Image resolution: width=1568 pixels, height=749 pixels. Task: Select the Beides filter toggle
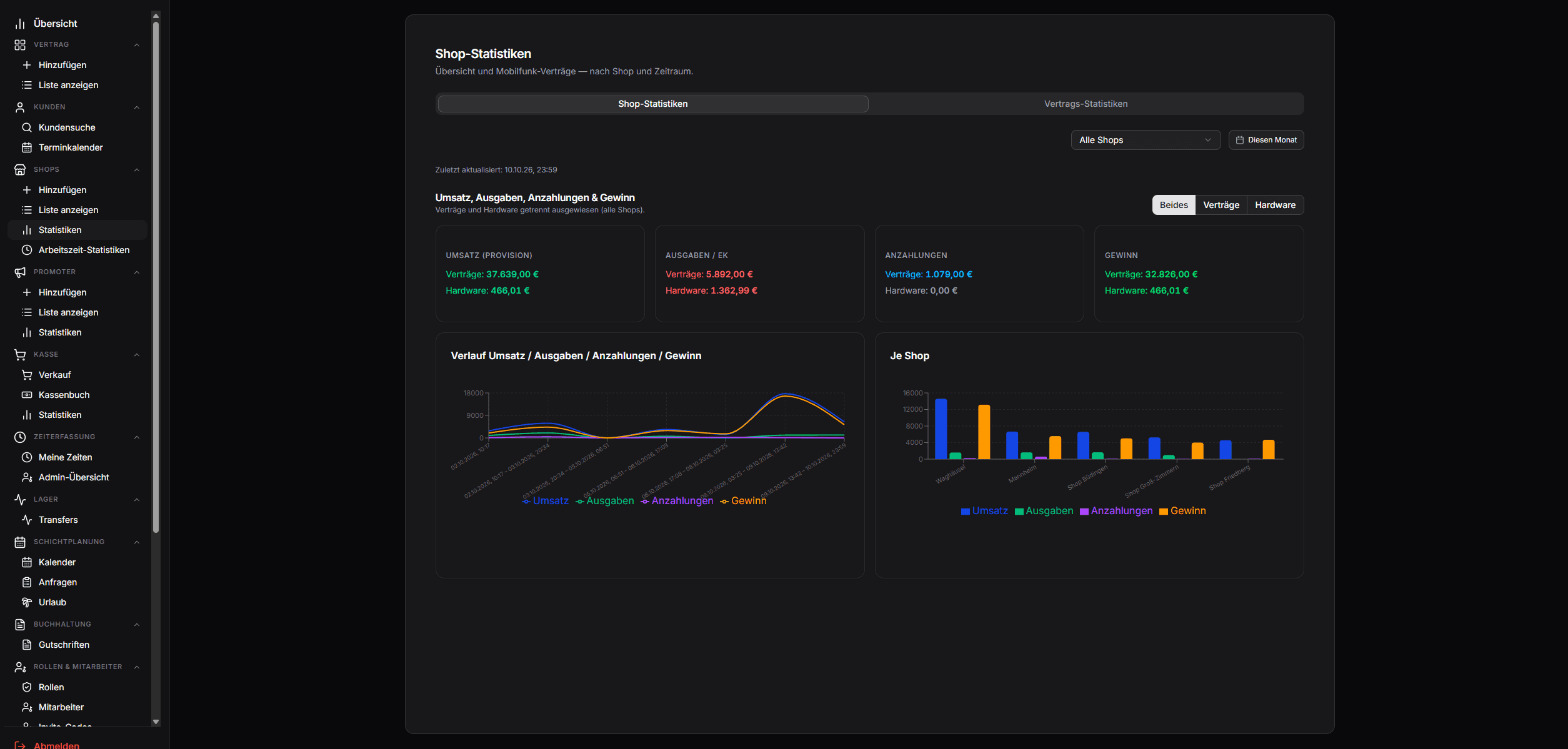(x=1174, y=205)
